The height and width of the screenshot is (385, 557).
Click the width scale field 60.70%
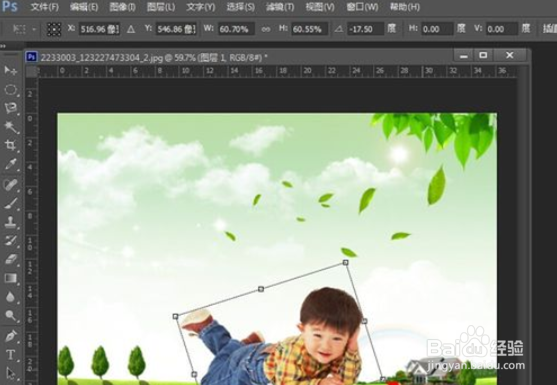point(236,29)
